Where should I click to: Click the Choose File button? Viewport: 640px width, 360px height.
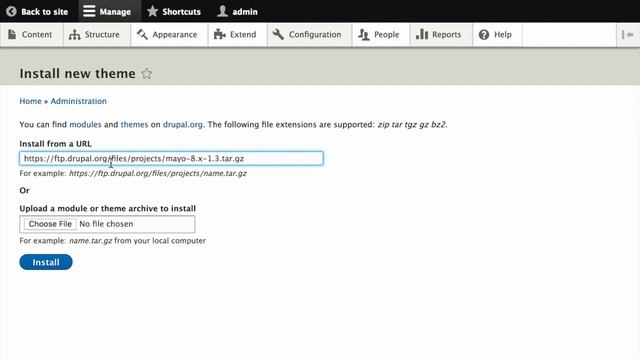click(x=50, y=224)
